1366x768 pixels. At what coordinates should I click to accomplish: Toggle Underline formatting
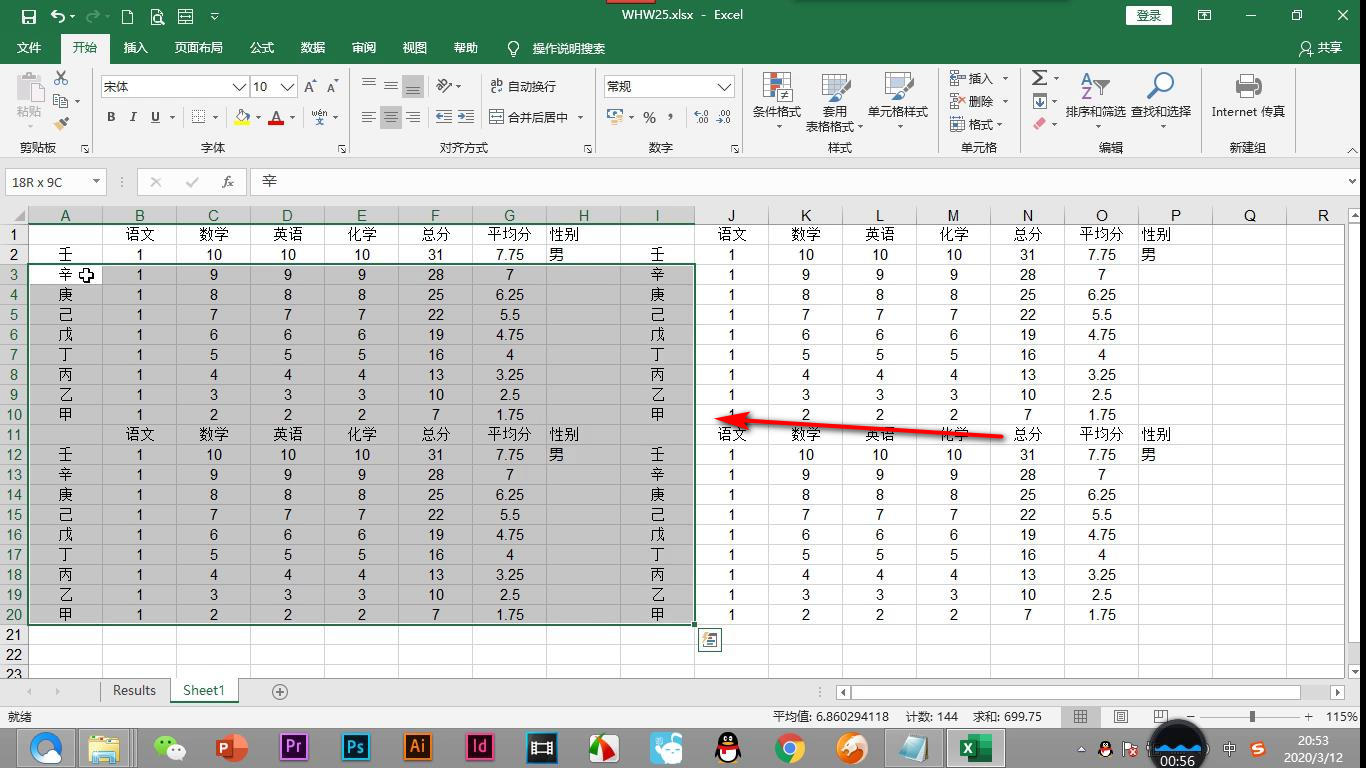point(155,117)
